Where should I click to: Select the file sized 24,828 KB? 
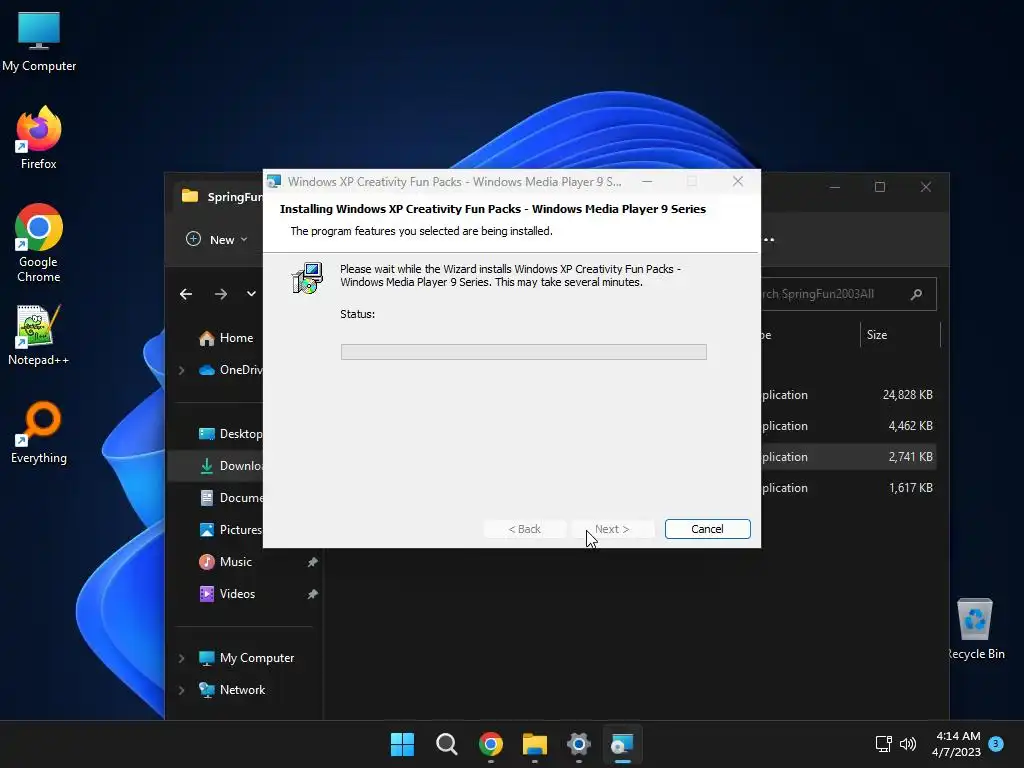[848, 394]
